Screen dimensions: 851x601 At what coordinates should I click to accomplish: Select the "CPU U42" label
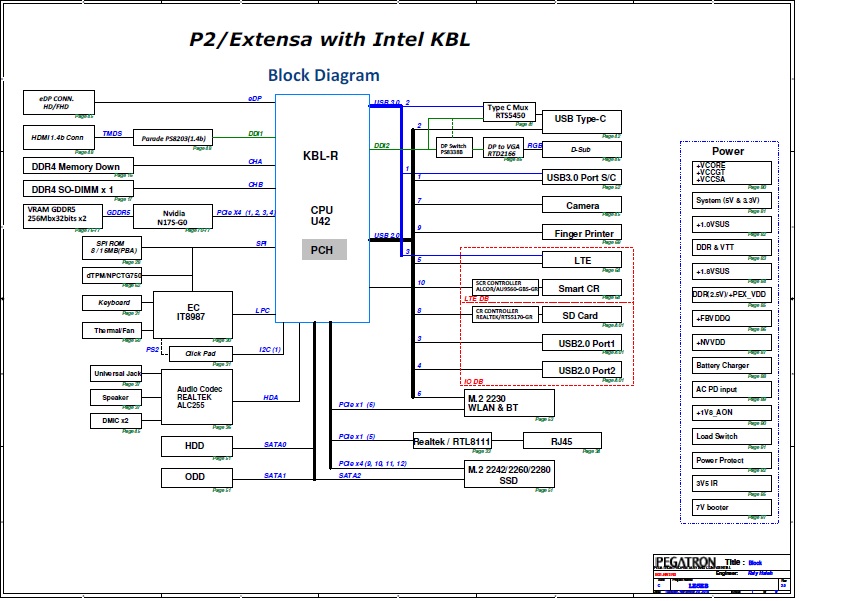[321, 216]
